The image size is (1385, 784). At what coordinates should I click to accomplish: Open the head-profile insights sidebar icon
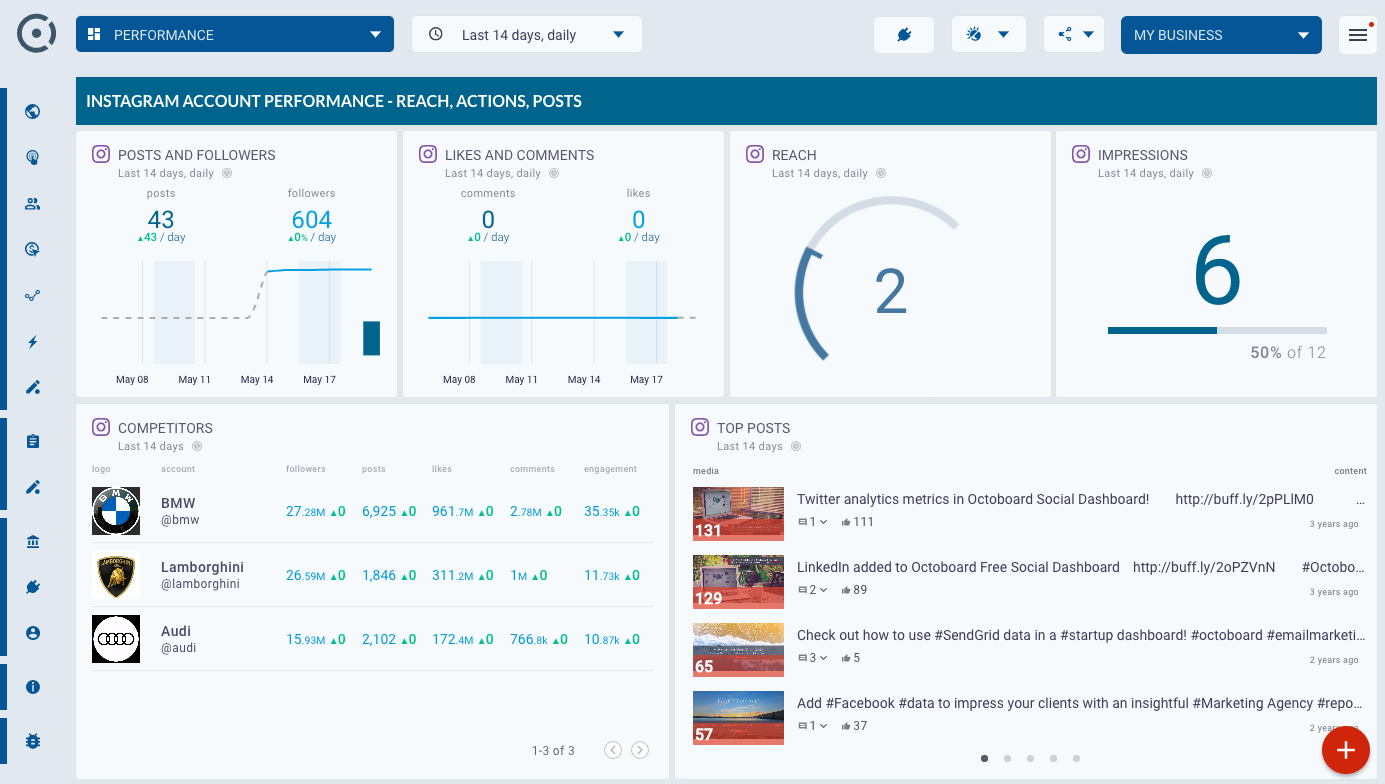[32, 157]
